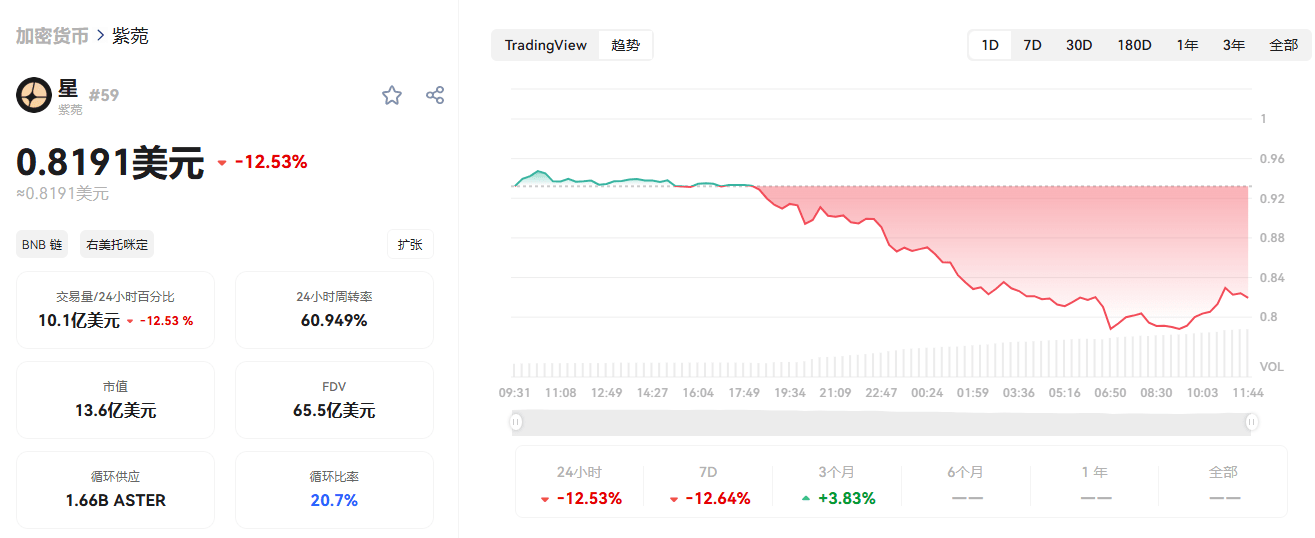Select the 7D time range
The image size is (1315, 538).
click(1033, 45)
